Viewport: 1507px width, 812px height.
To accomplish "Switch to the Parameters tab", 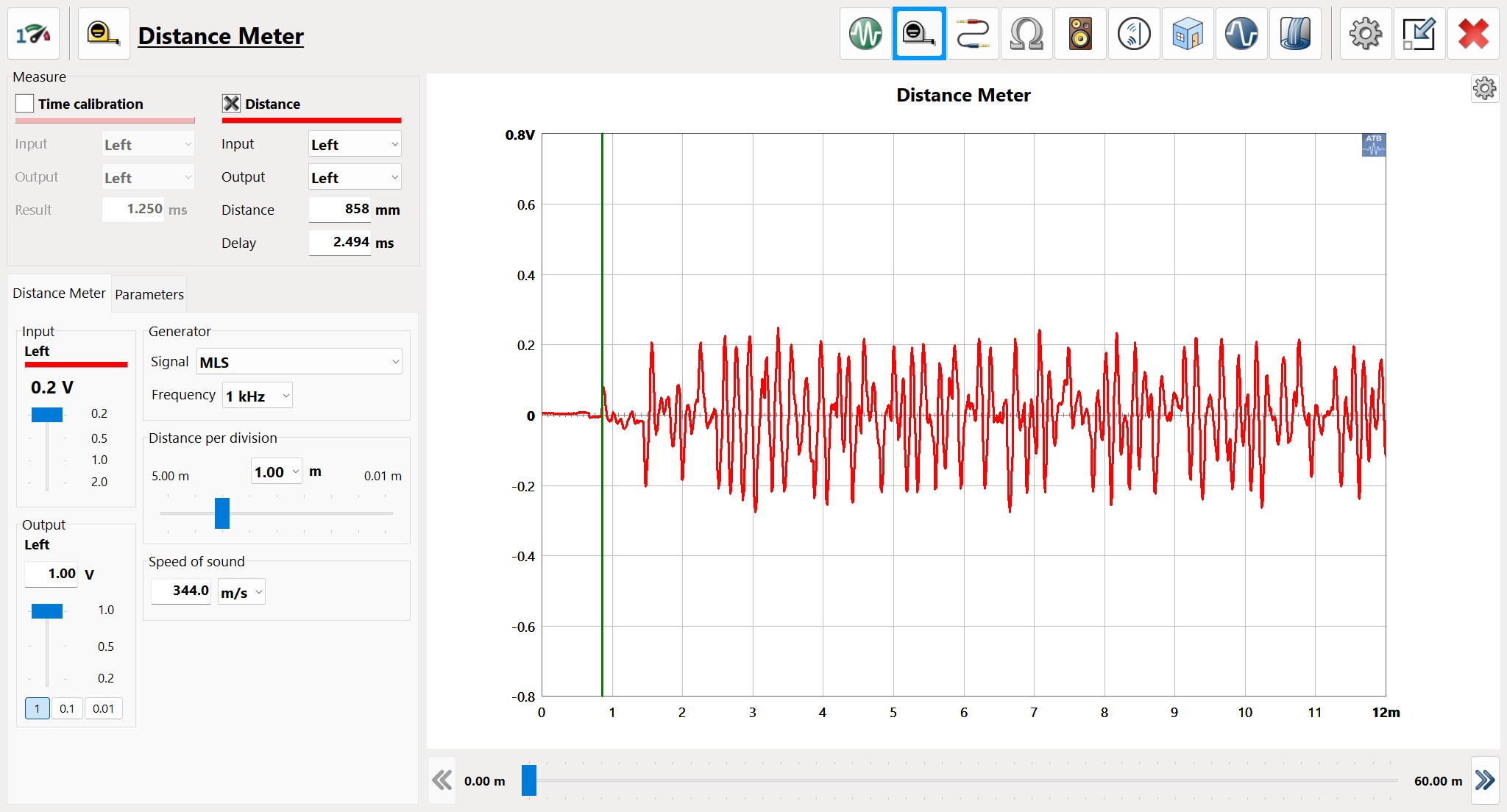I will pyautogui.click(x=149, y=294).
